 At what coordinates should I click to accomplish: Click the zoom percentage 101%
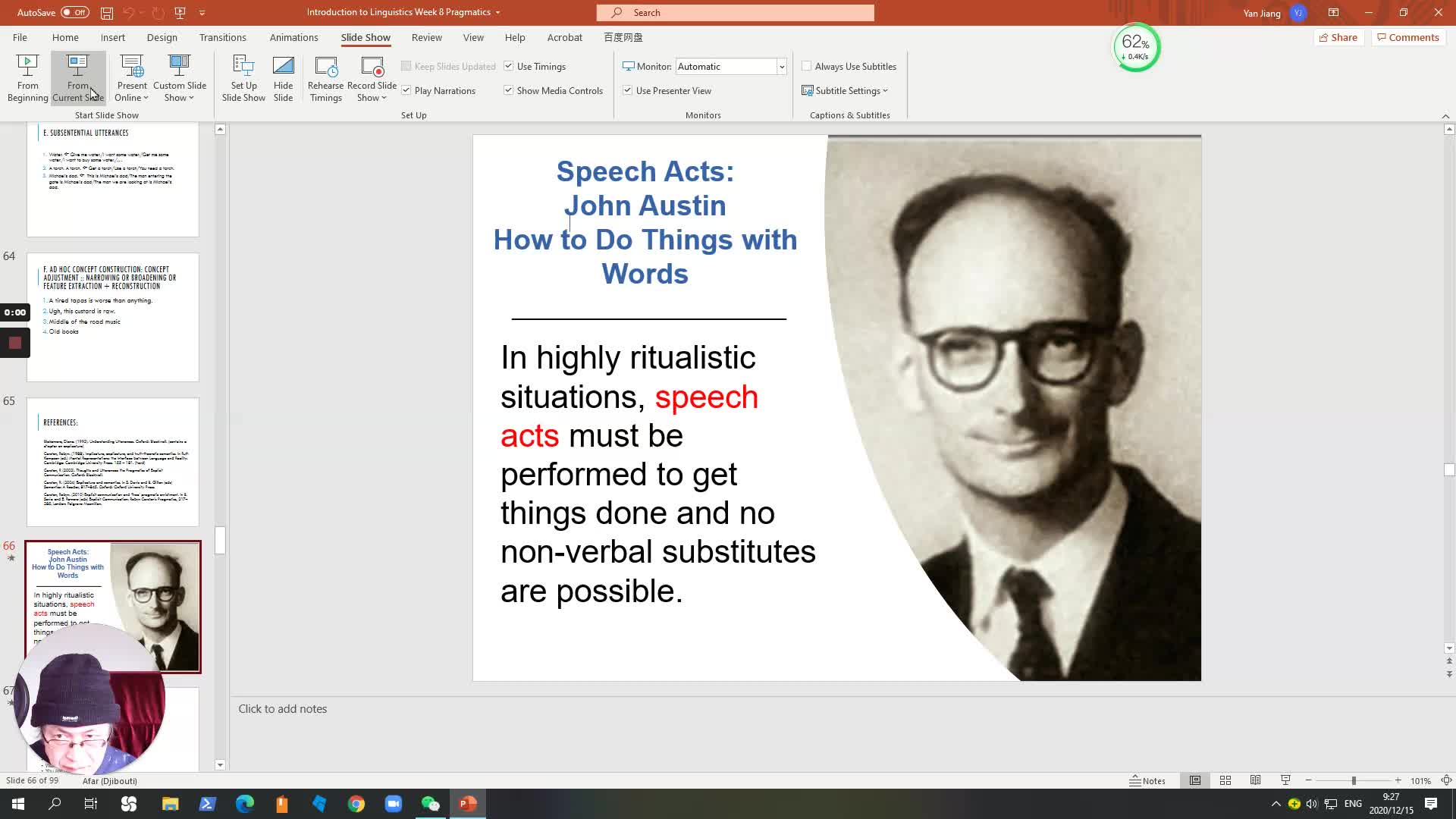pos(1420,780)
